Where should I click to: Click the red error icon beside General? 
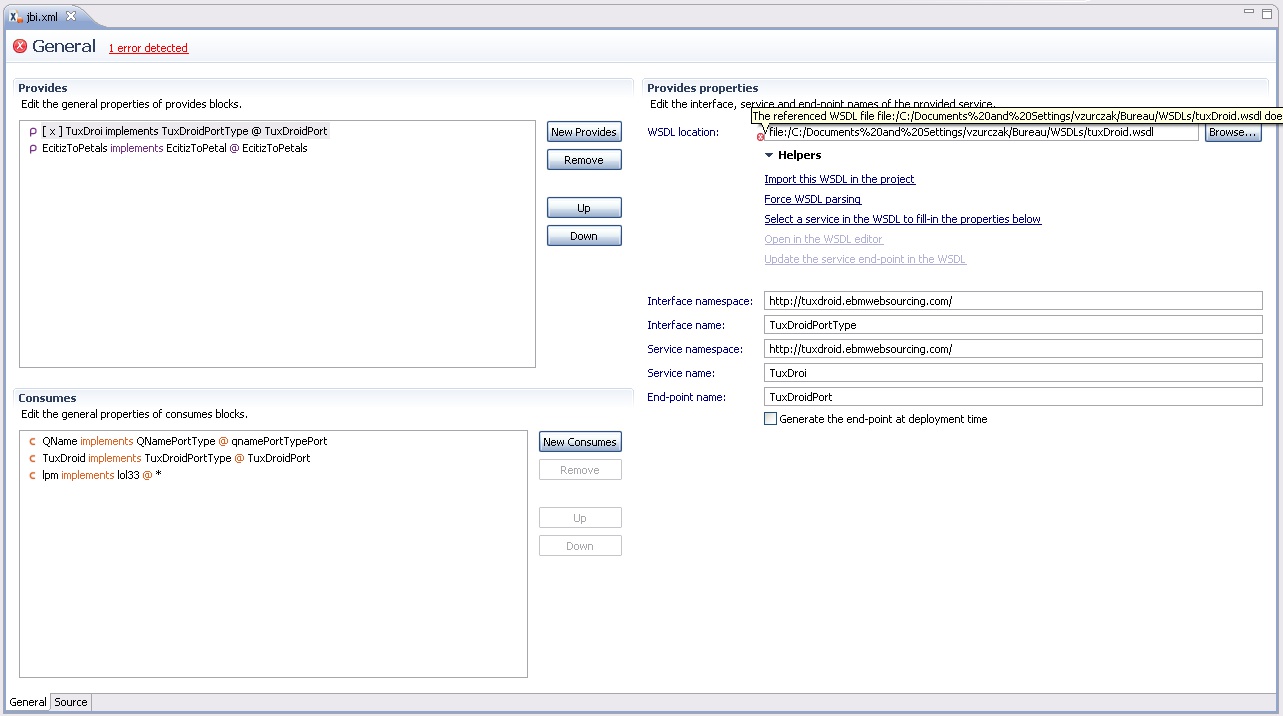pyautogui.click(x=19, y=47)
